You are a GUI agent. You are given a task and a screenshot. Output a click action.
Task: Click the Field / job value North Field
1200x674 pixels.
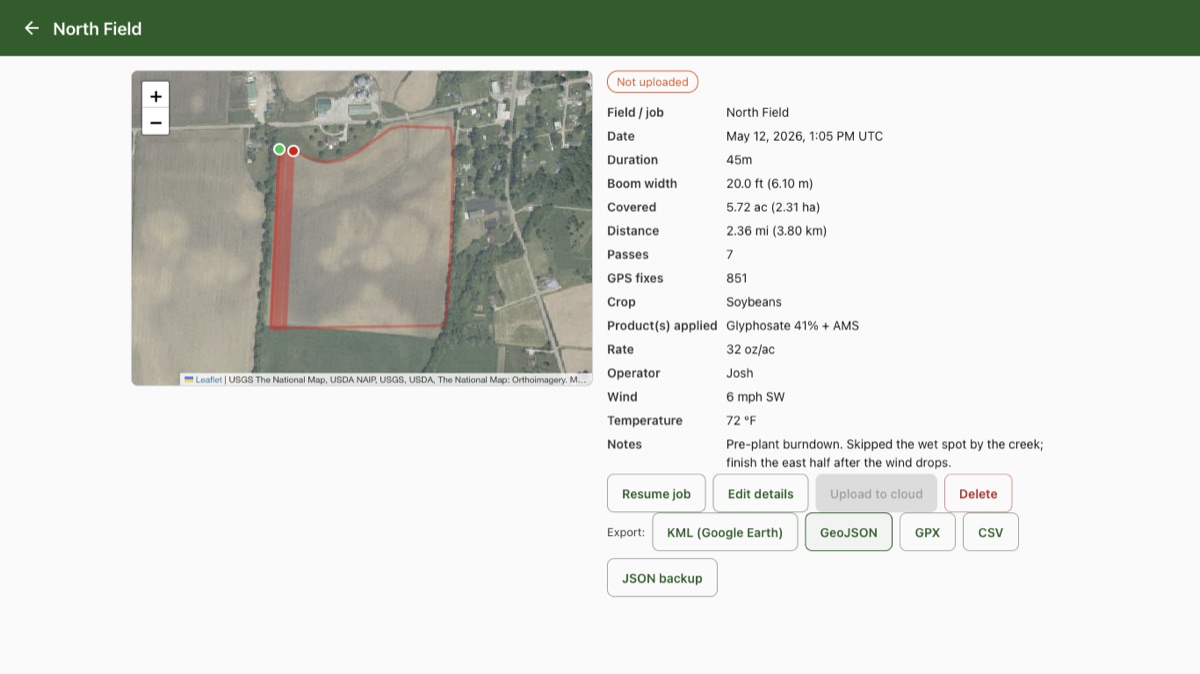757,113
